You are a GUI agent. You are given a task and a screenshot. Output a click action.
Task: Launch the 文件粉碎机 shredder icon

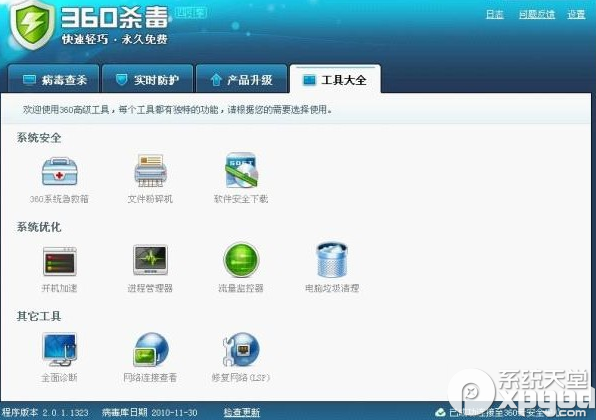[x=151, y=170]
